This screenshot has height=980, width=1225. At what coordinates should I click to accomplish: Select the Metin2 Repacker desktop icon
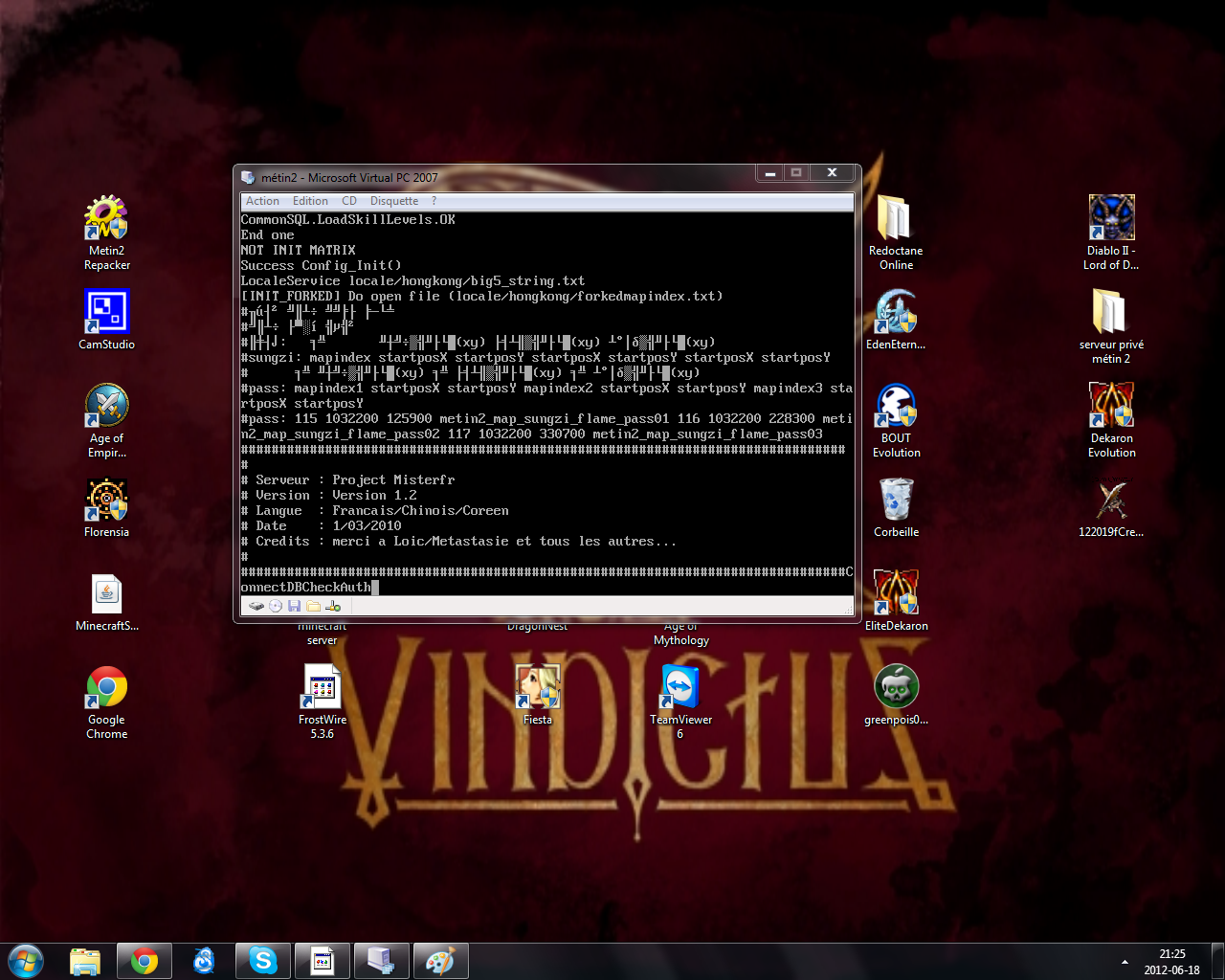pos(107,233)
